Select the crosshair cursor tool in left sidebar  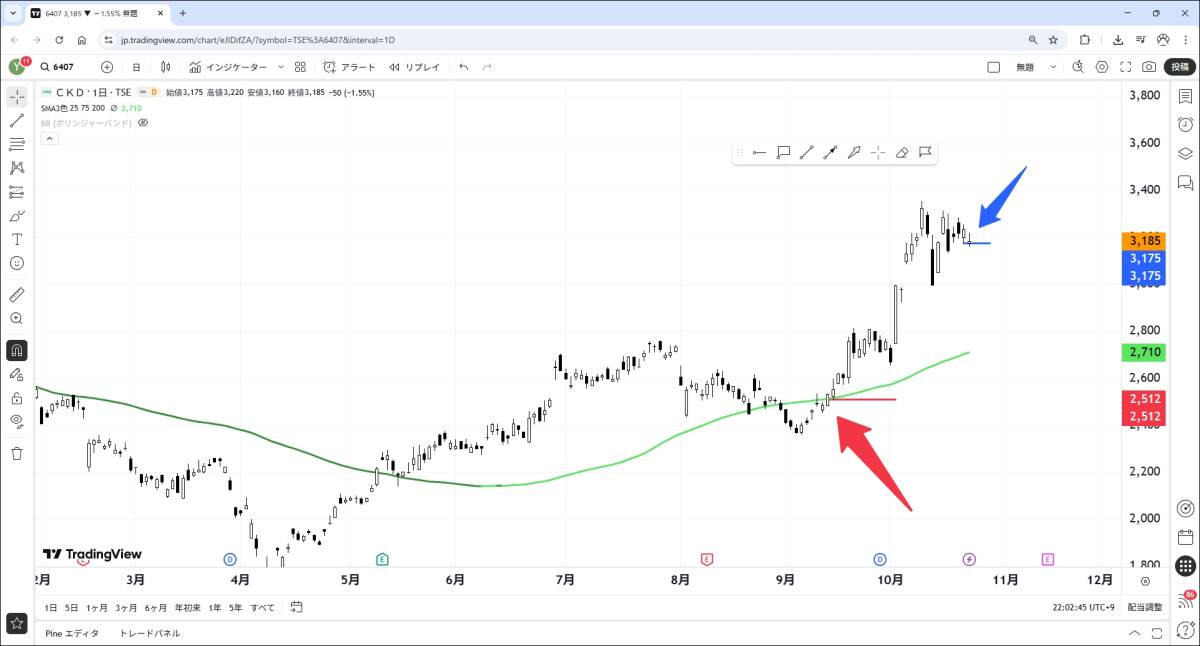(x=17, y=97)
